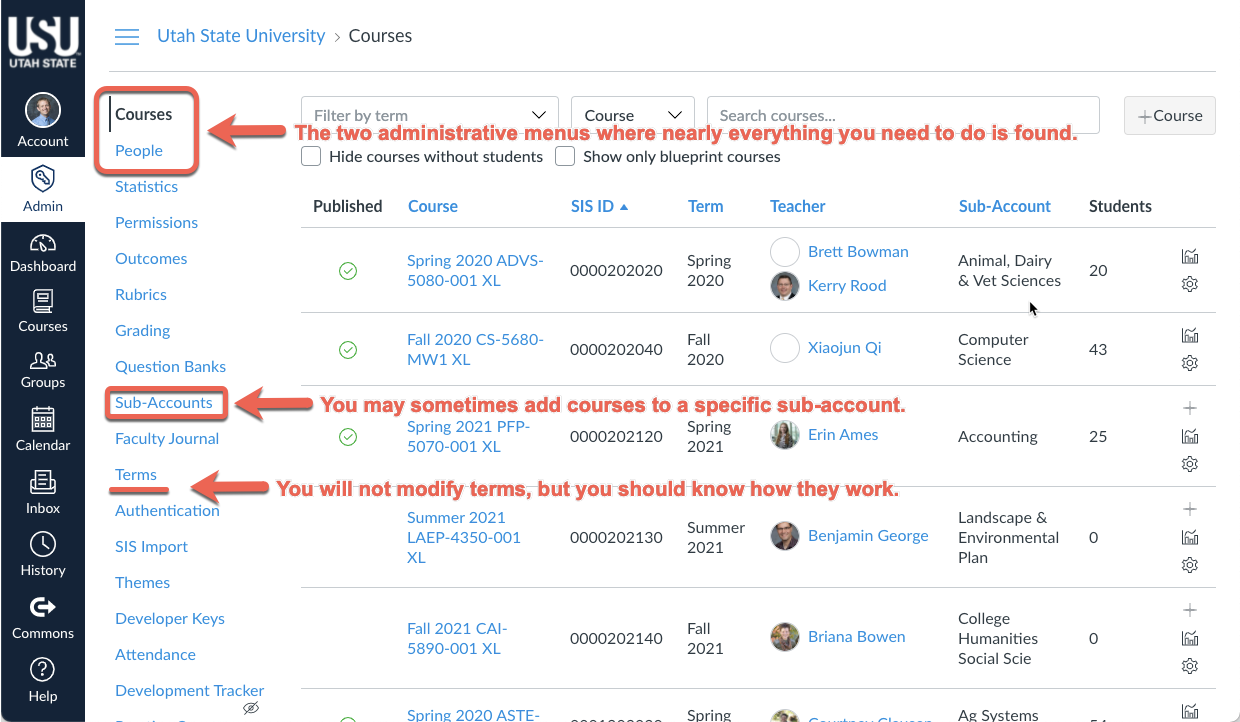
Task: Toggle the hamburger navigation menu
Action: pos(127,37)
